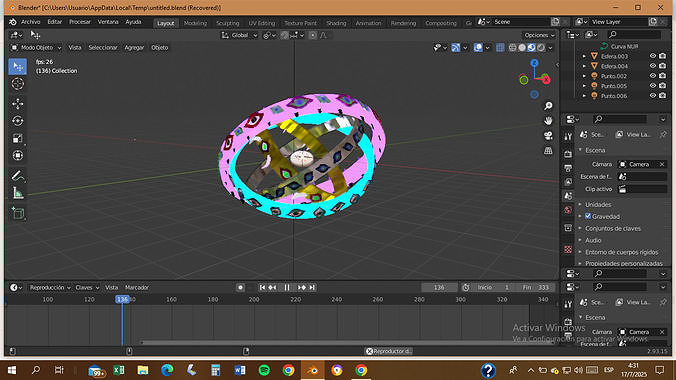Open the World properties tab
Screen dimensions: 676x380
568,210
